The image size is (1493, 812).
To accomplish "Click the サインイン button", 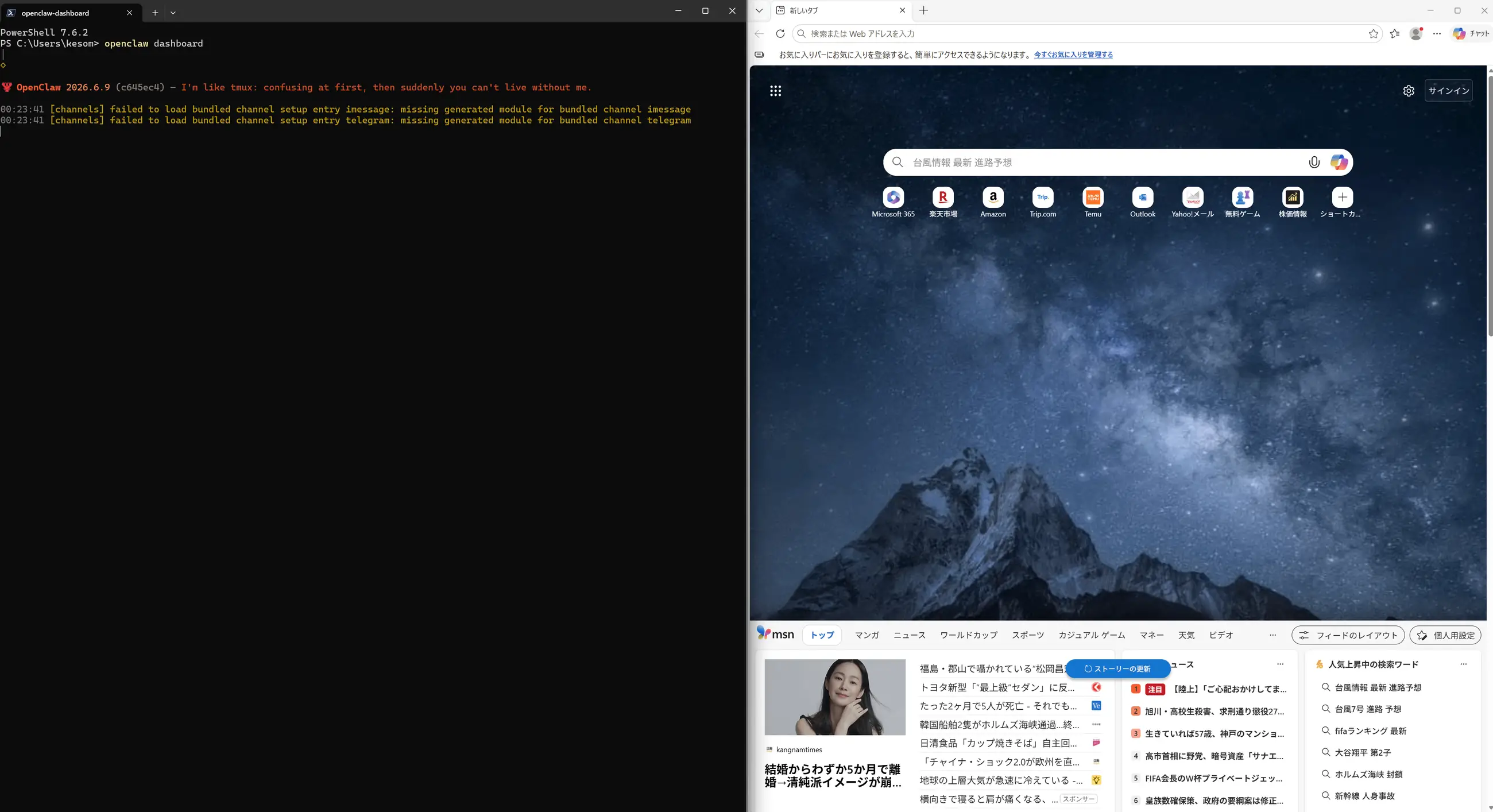I will click(x=1448, y=90).
